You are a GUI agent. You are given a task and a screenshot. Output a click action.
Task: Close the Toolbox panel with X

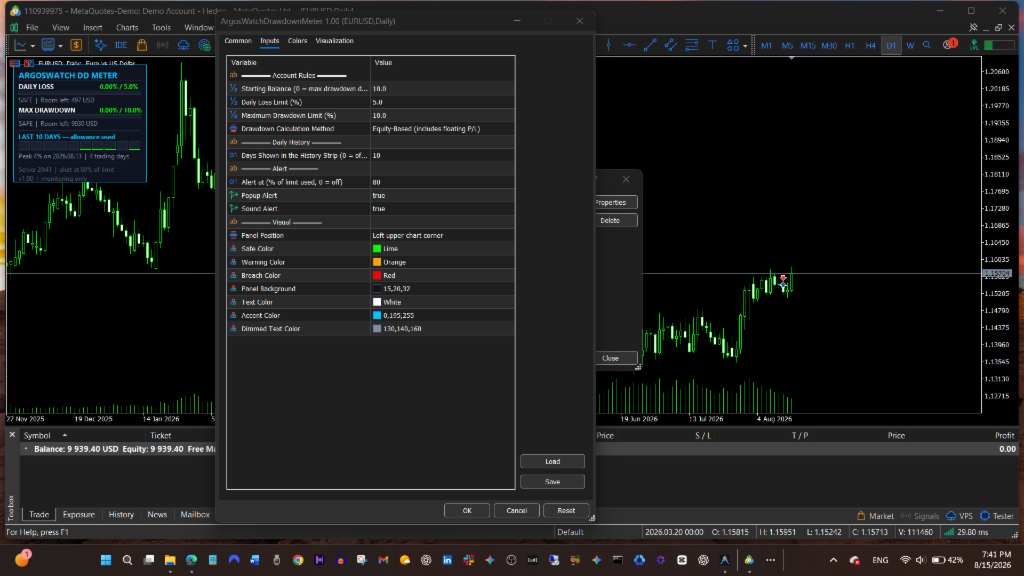click(x=12, y=434)
